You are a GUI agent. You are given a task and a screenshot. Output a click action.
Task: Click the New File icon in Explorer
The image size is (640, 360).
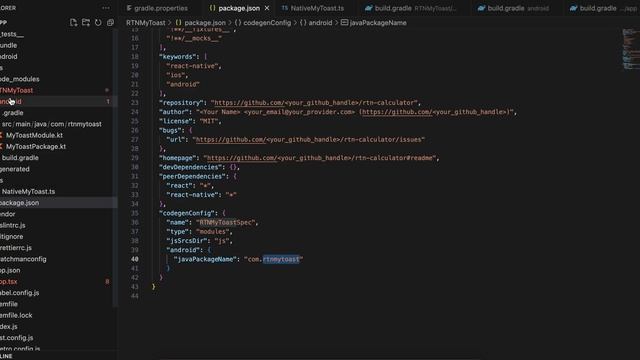pyautogui.click(x=73, y=22)
